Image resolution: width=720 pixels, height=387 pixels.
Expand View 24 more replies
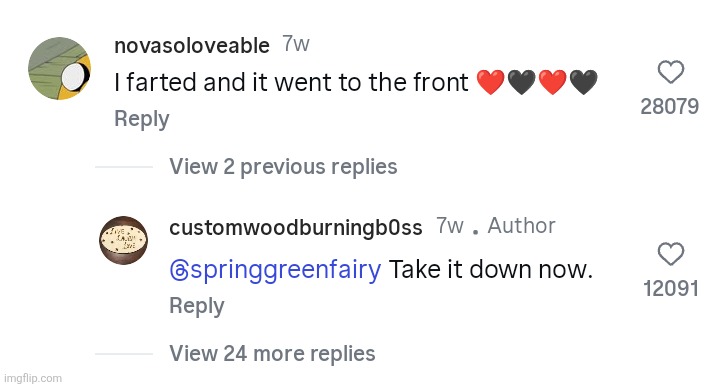pyautogui.click(x=272, y=353)
